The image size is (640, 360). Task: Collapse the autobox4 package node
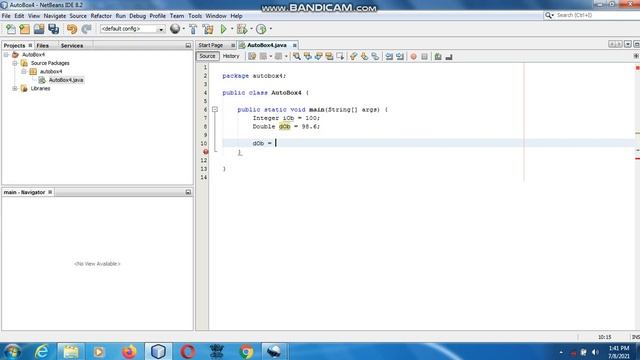pyautogui.click(x=24, y=71)
